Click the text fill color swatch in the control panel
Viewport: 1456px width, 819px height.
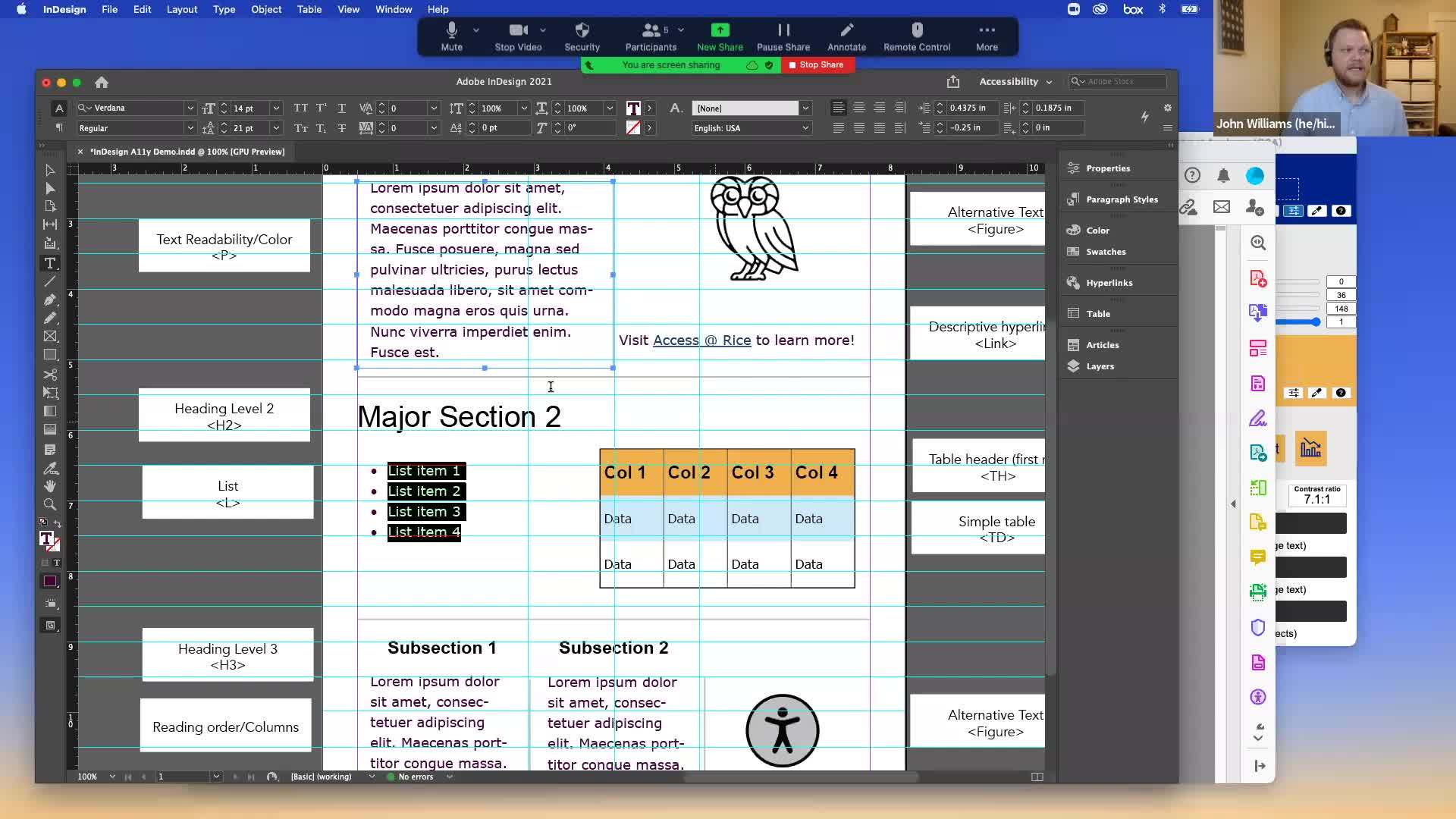633,108
